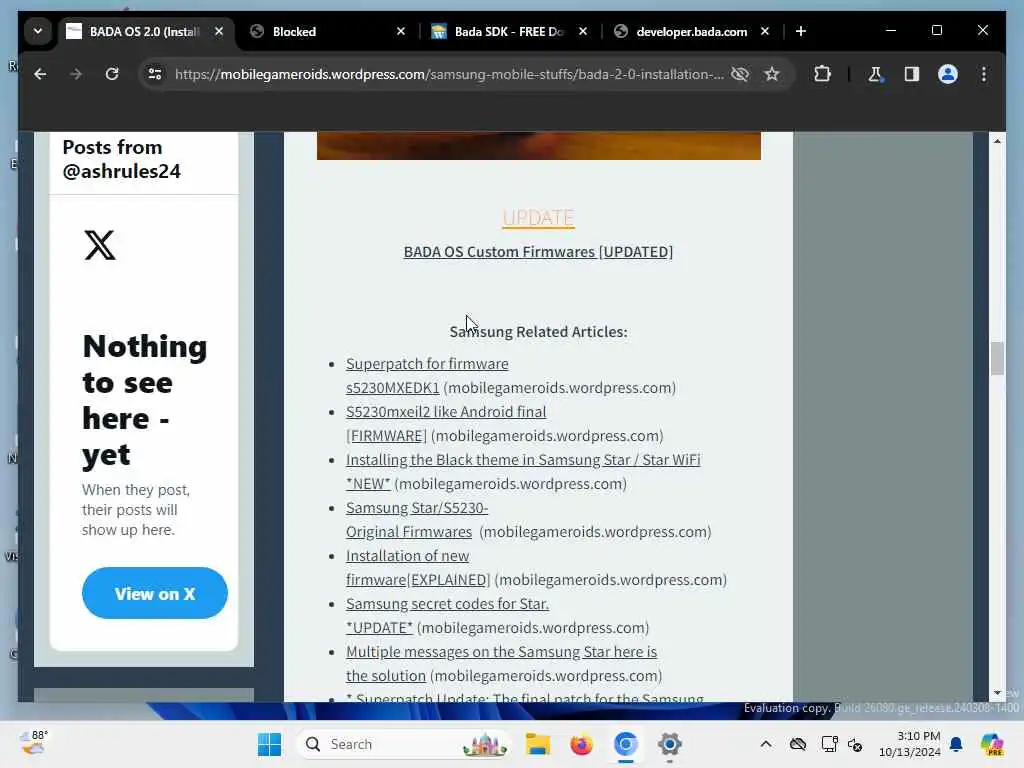
Task: Click the X logo in sidebar widget
Action: 100,245
